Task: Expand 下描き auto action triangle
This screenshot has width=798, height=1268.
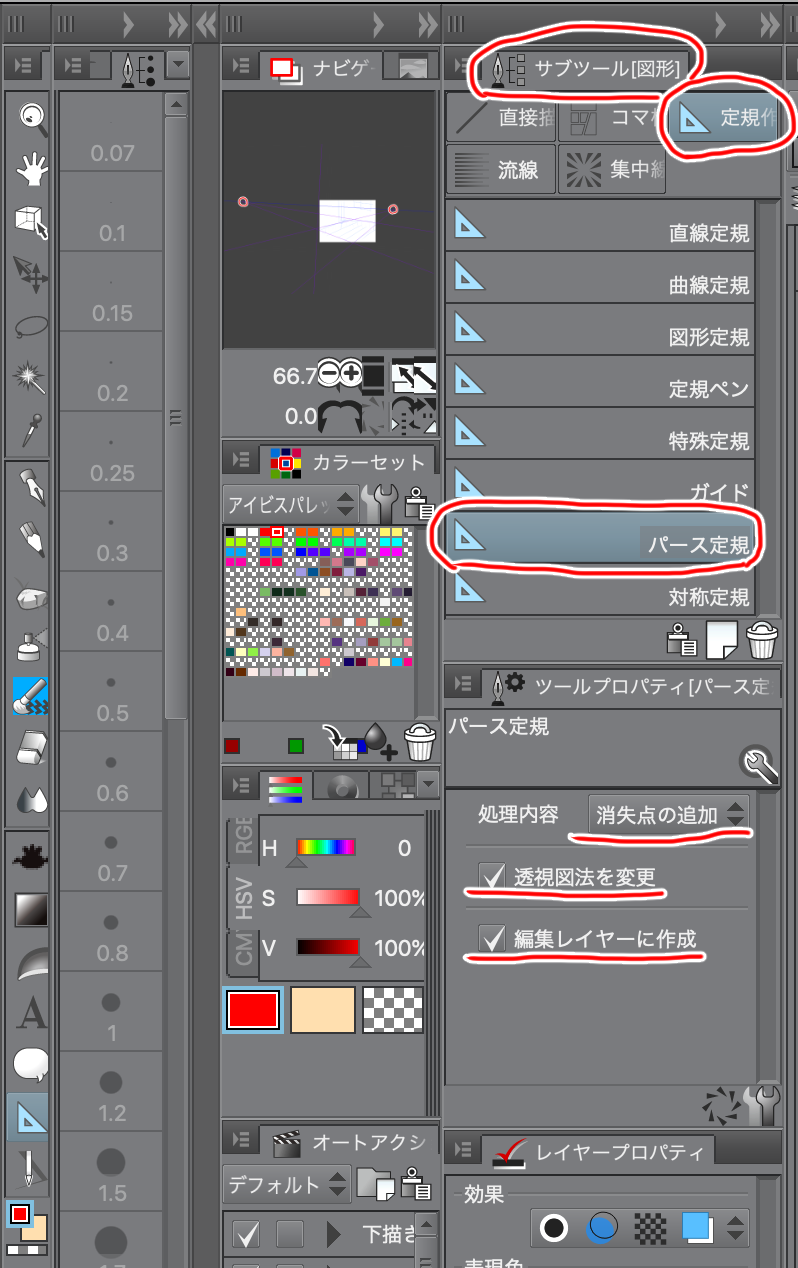Action: tap(334, 1235)
